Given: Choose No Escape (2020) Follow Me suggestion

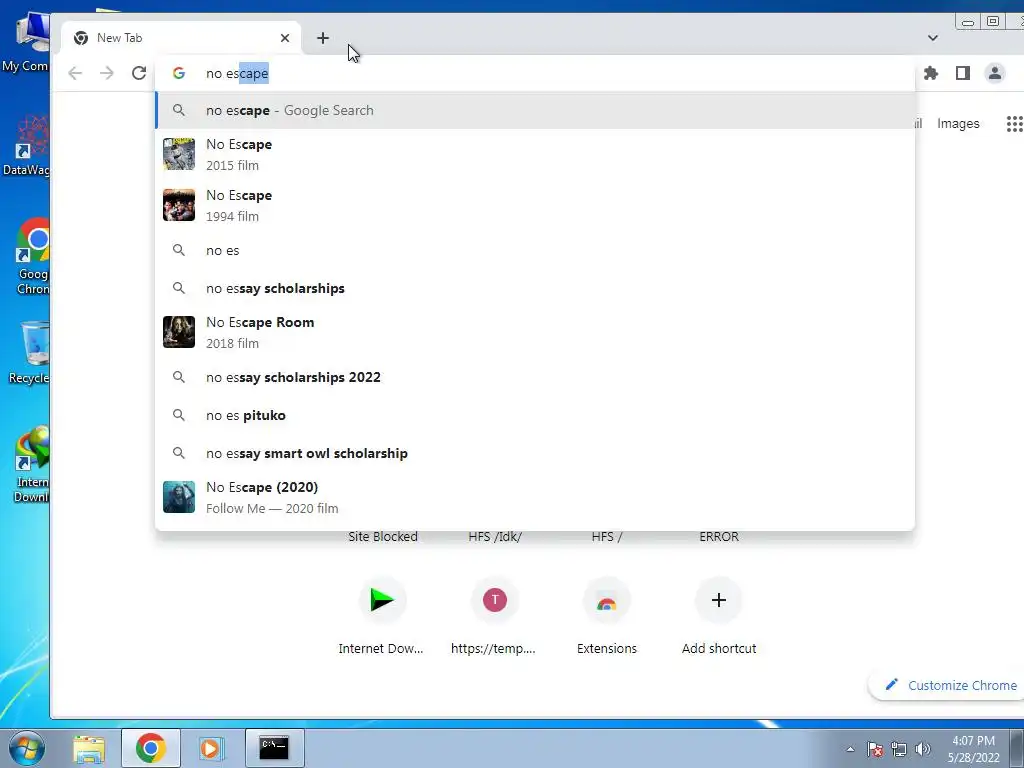Looking at the screenshot, I should tap(535, 497).
